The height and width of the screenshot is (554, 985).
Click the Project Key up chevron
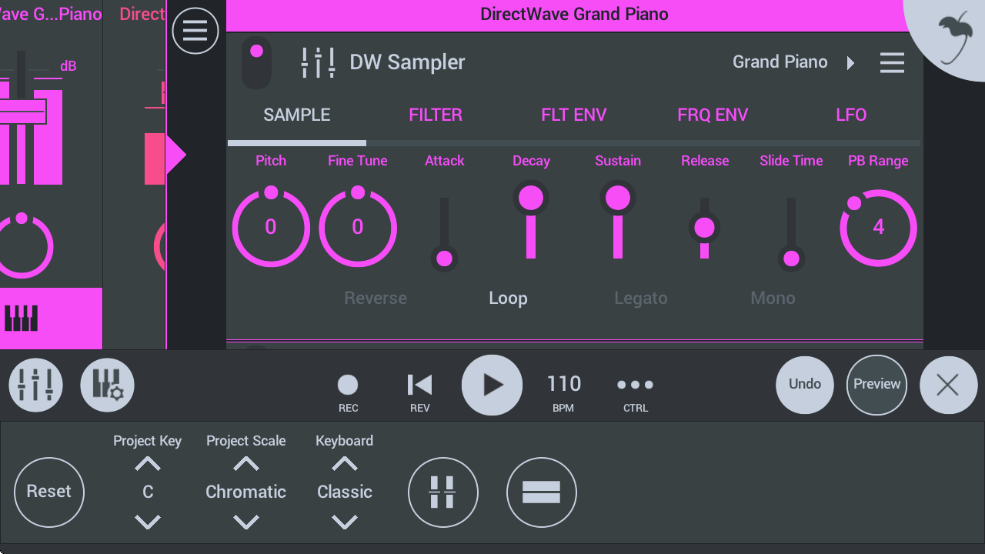coord(148,464)
